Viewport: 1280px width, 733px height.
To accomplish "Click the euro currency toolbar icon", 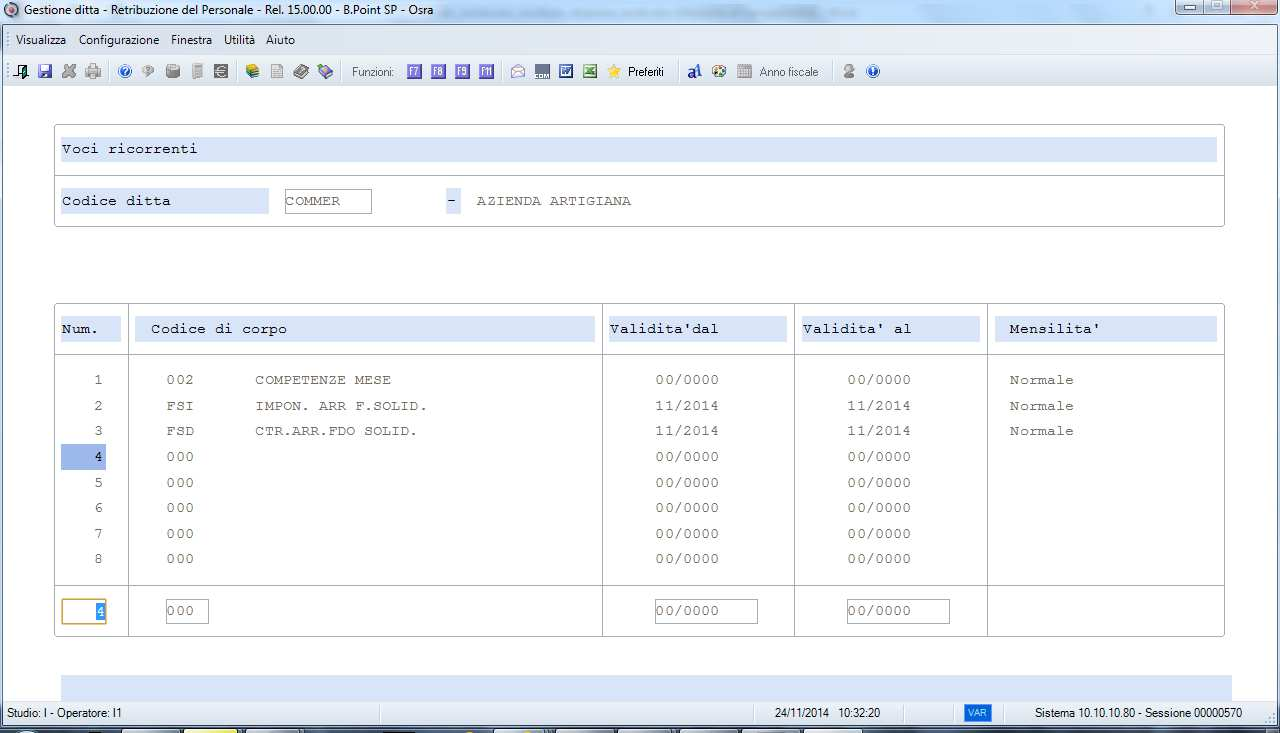I will (x=221, y=72).
